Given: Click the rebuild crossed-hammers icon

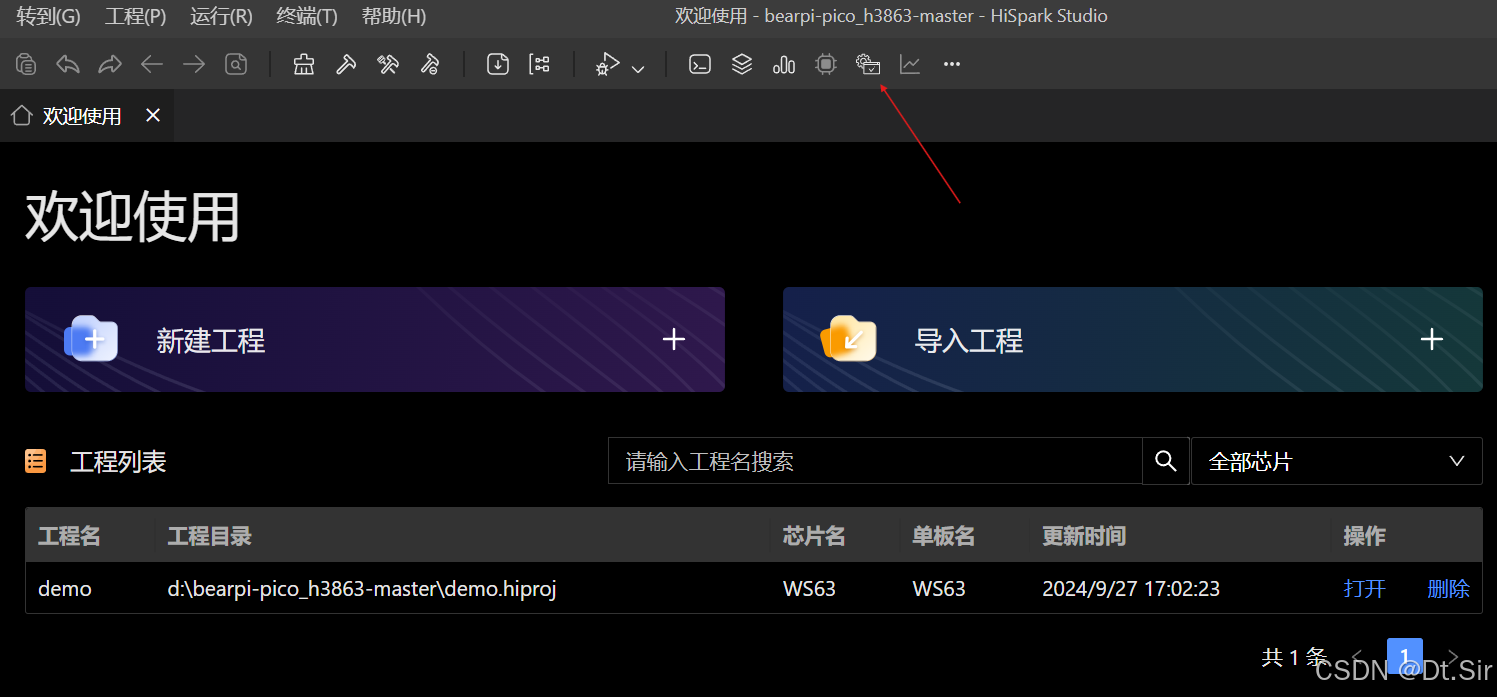Looking at the screenshot, I should pos(388,65).
